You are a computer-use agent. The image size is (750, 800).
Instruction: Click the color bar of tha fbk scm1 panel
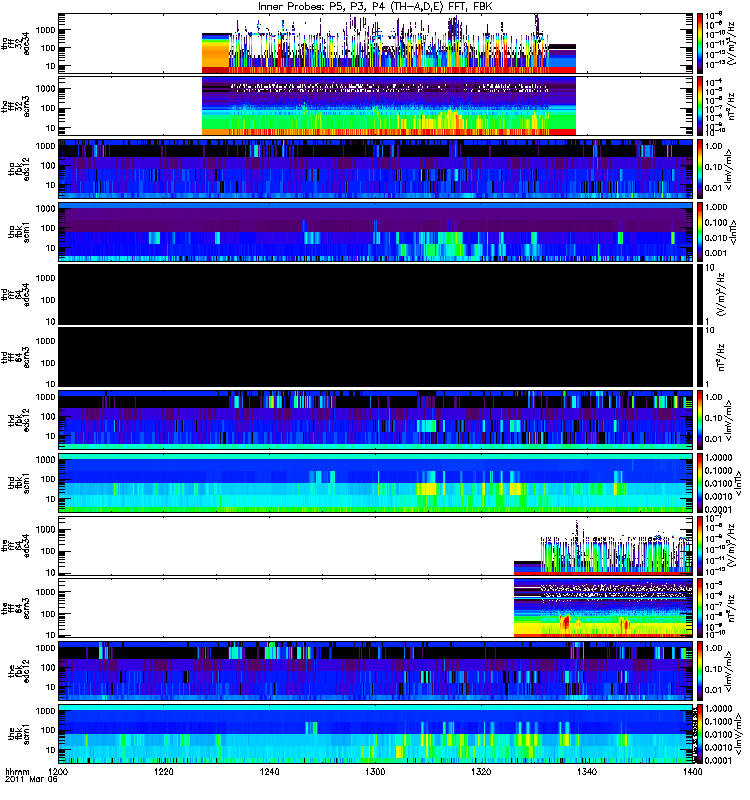(700, 232)
